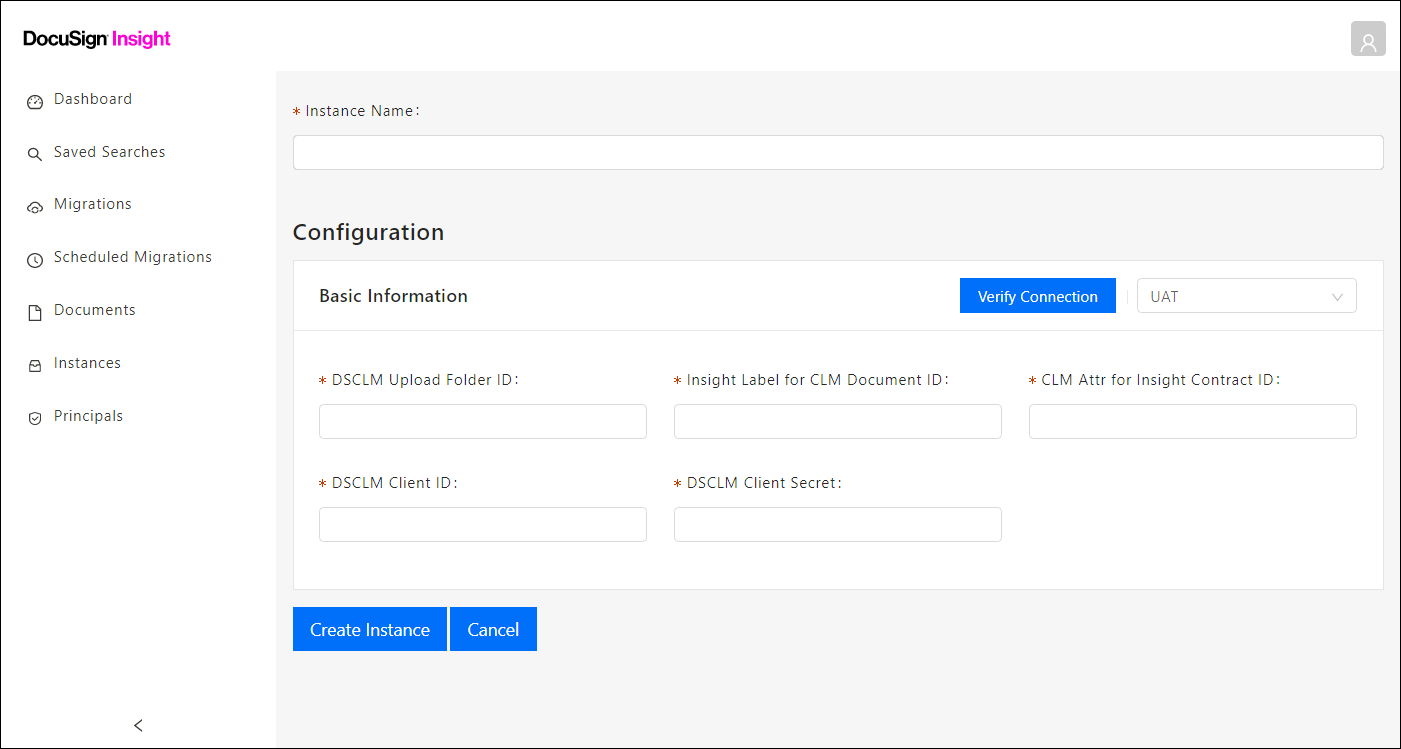Focus the Instance Name field
Screen dimensions: 1401x749
838,153
